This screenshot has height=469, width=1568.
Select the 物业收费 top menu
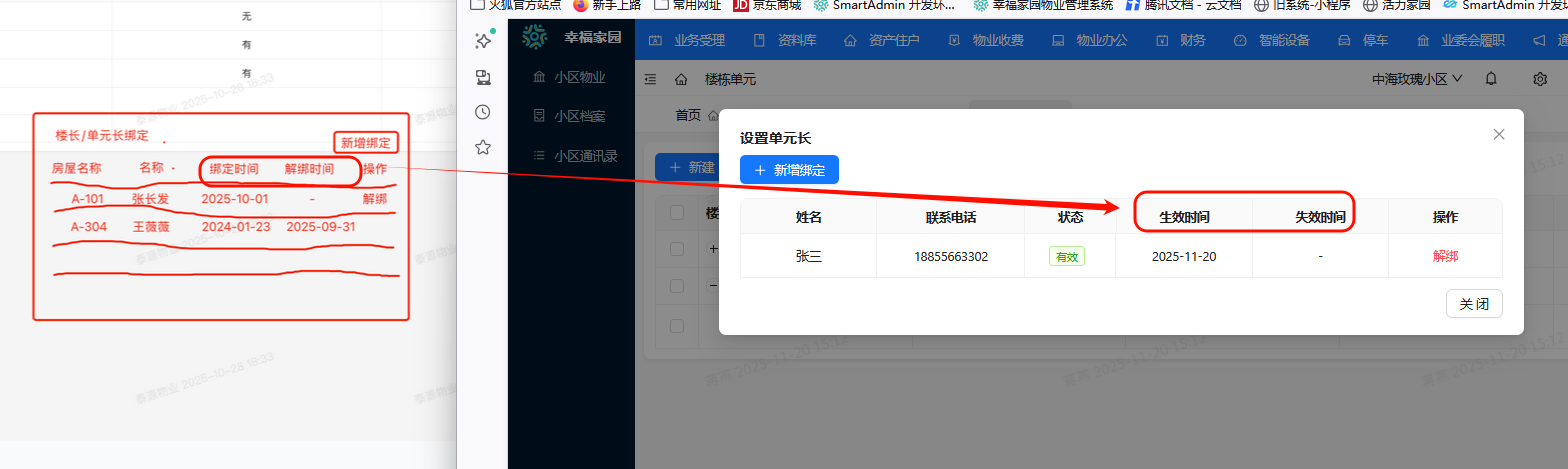click(986, 40)
